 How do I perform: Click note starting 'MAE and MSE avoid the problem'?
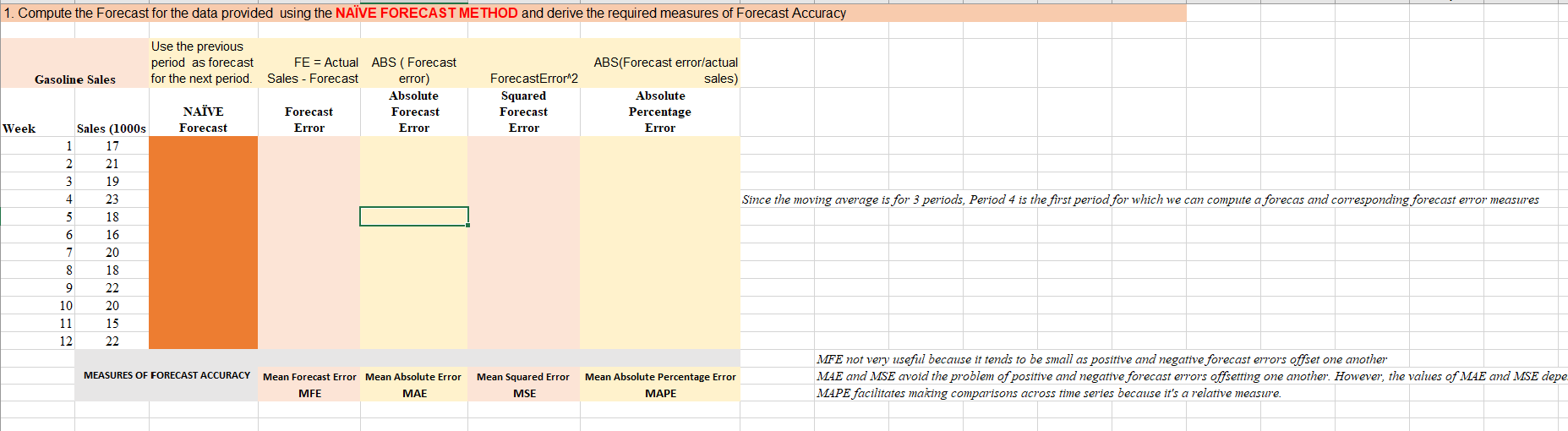click(1192, 376)
